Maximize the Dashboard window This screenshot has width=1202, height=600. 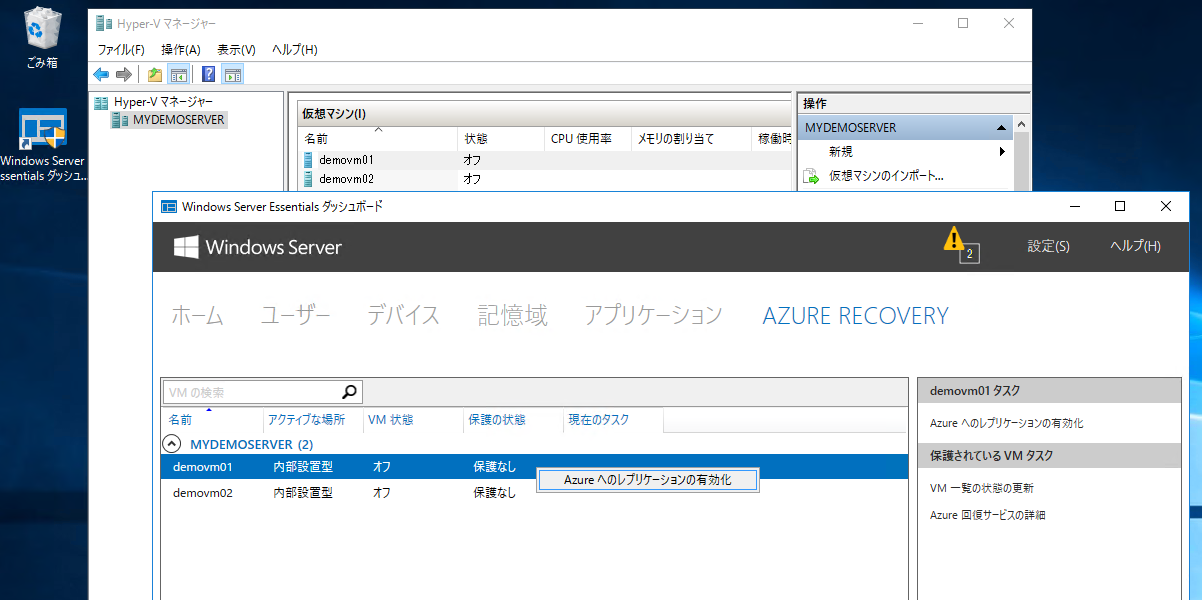1120,206
